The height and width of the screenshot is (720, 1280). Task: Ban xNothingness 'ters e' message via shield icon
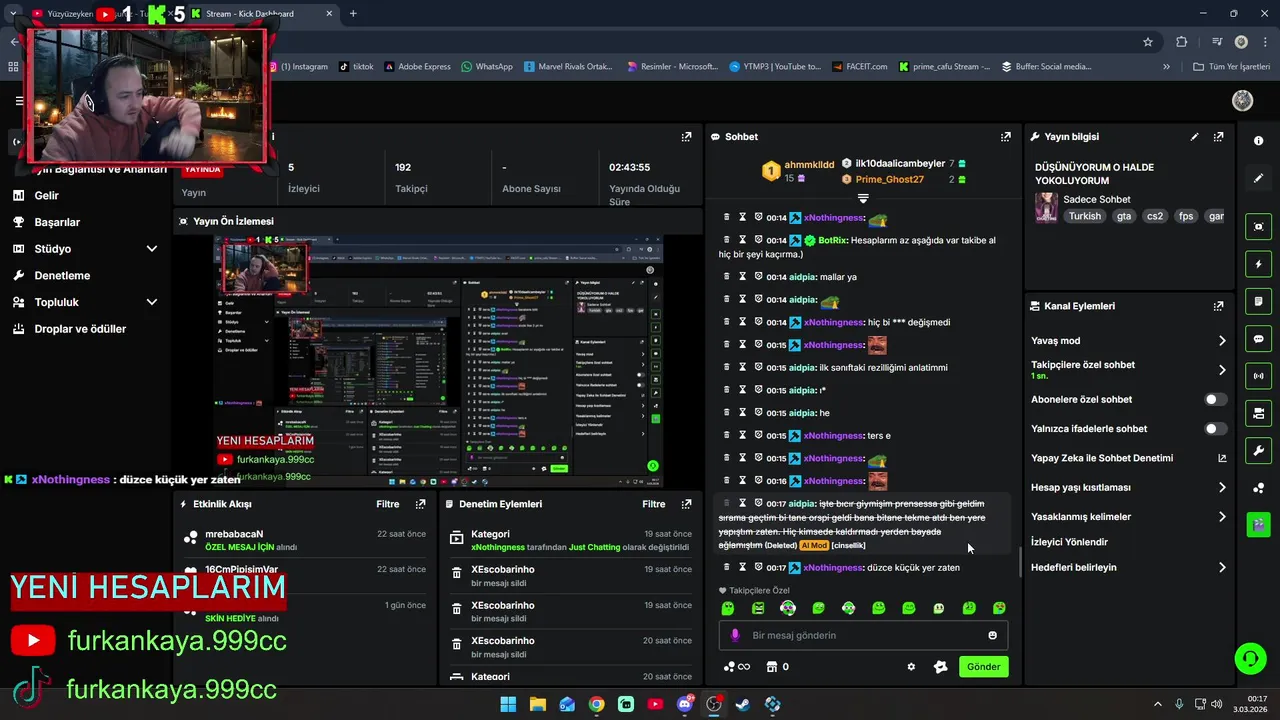click(759, 436)
